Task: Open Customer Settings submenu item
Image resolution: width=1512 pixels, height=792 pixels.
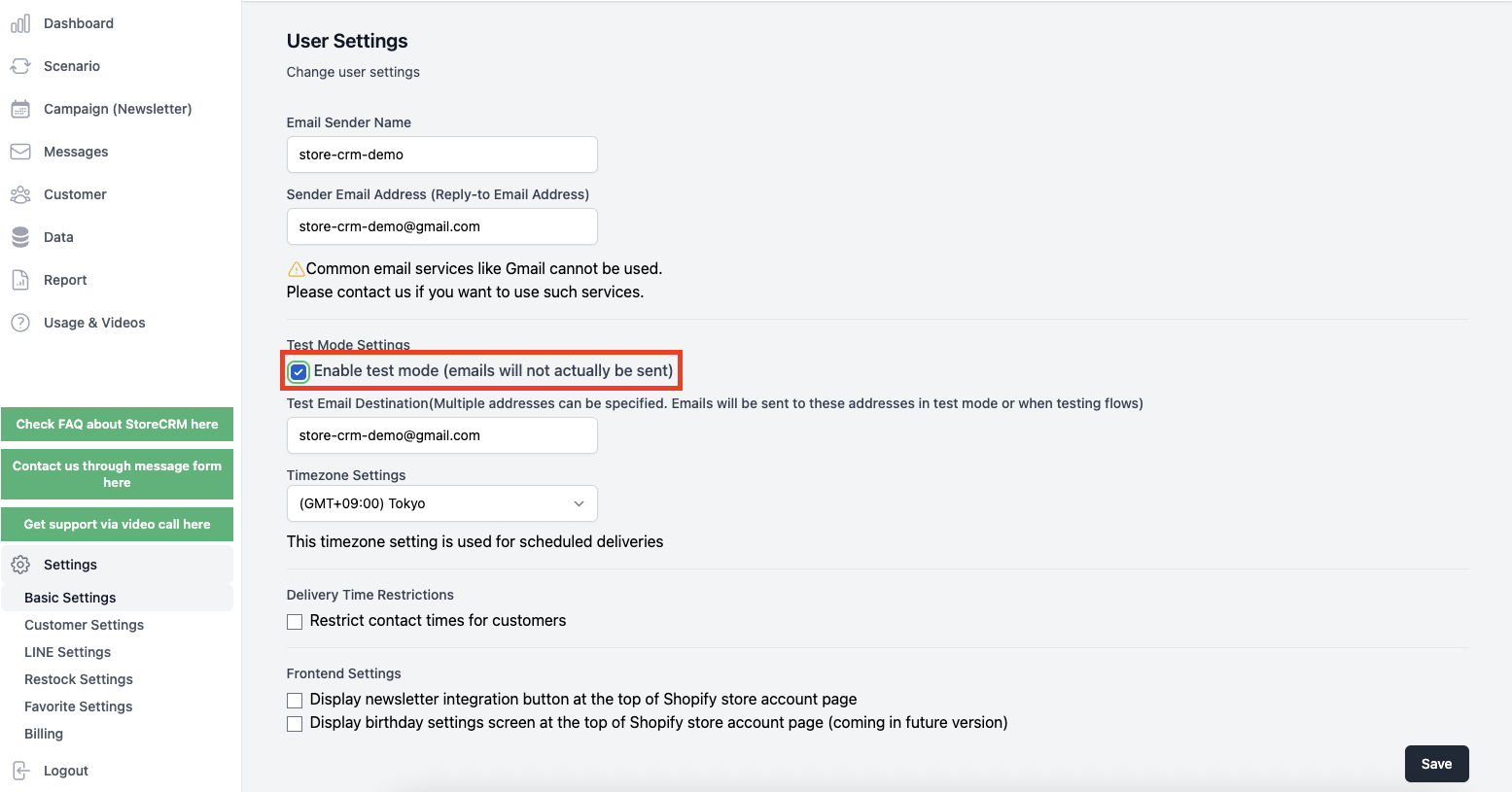Action: pos(84,625)
